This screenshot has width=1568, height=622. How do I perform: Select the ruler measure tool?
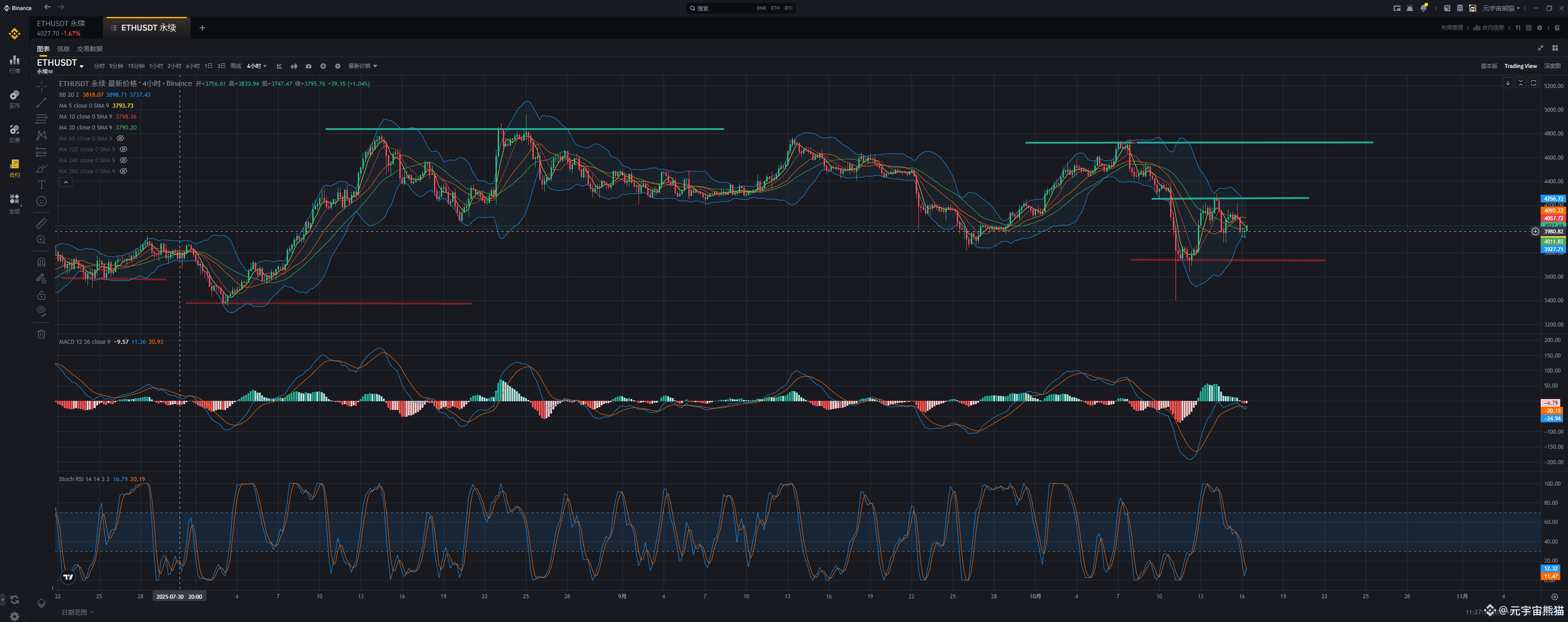coord(41,223)
